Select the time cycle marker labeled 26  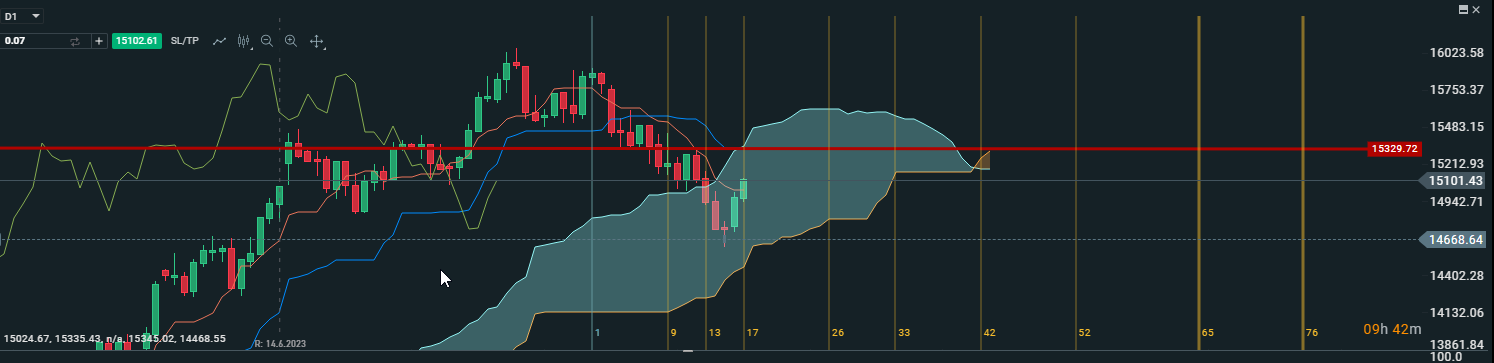click(837, 332)
